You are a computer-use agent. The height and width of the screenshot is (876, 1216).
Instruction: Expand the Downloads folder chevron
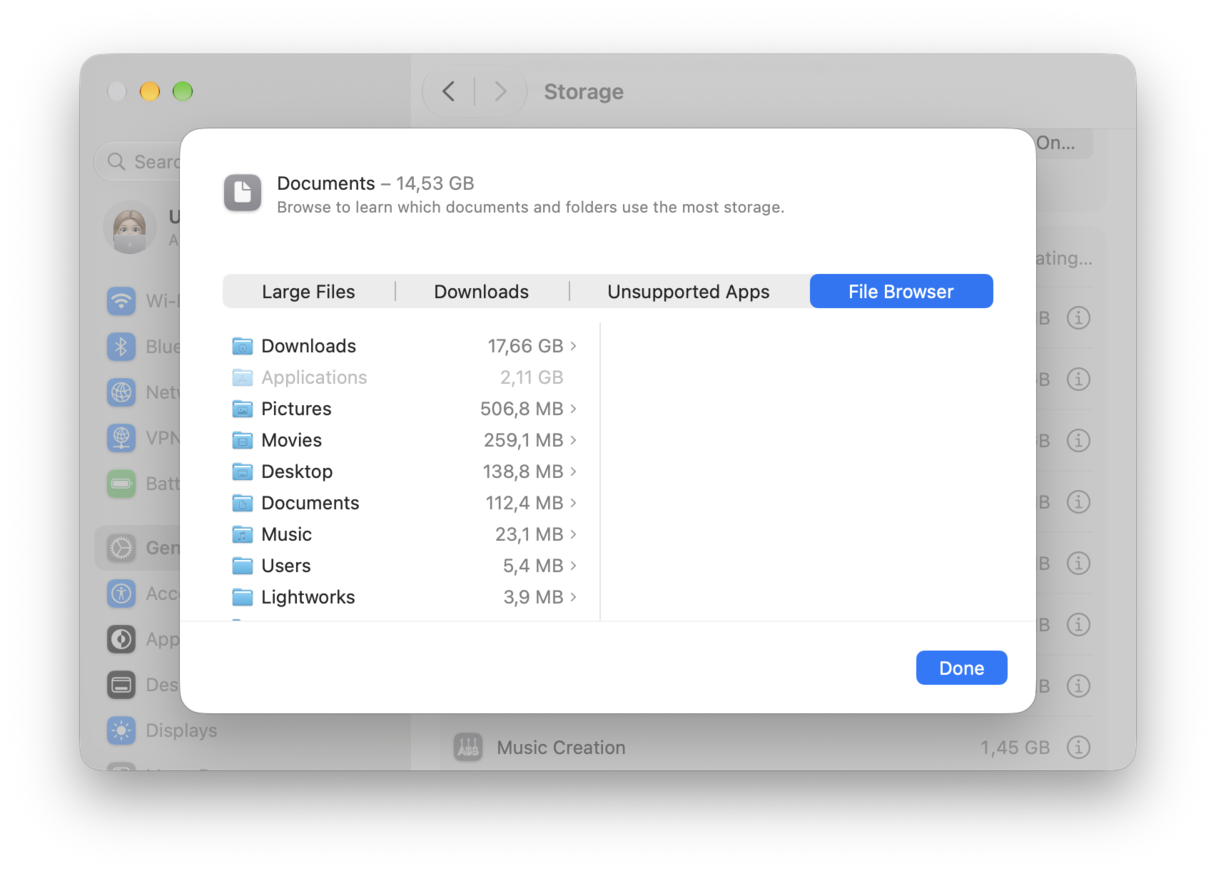pos(573,346)
